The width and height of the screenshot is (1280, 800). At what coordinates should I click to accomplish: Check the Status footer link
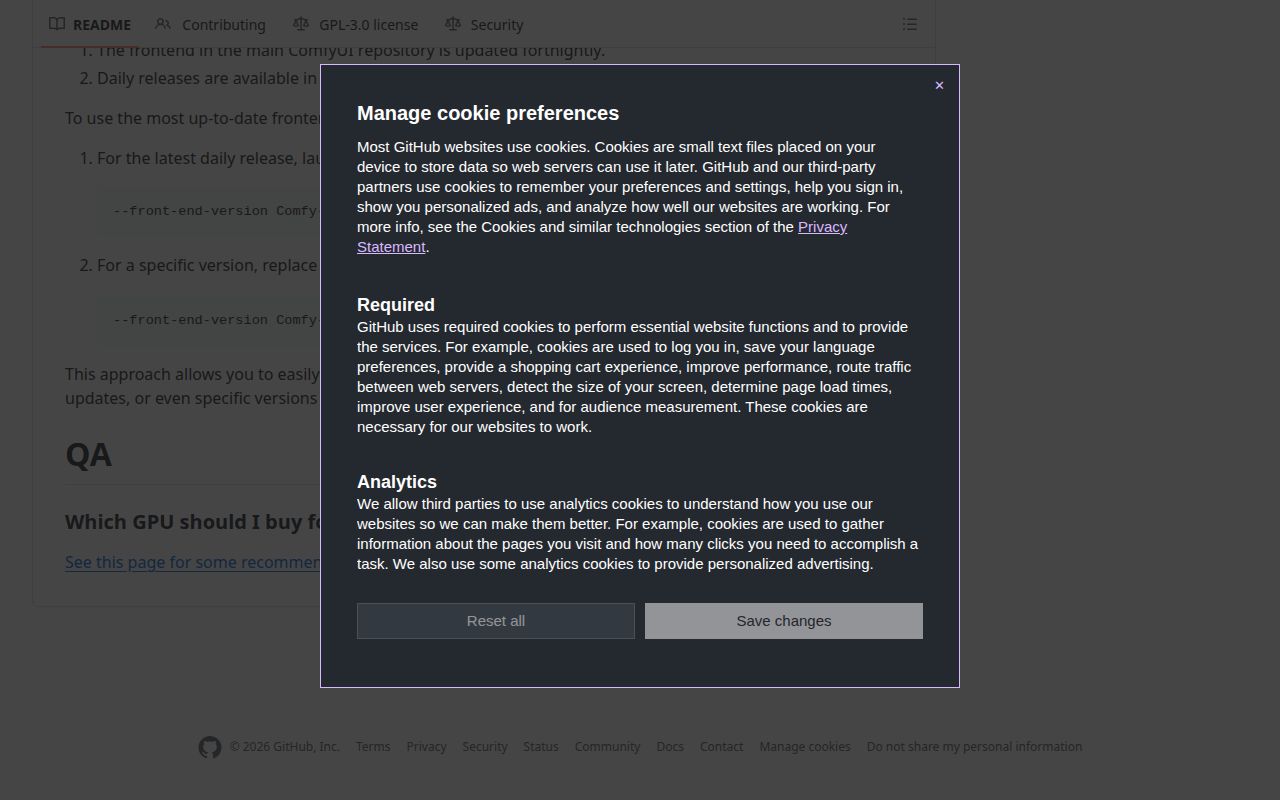coord(541,747)
